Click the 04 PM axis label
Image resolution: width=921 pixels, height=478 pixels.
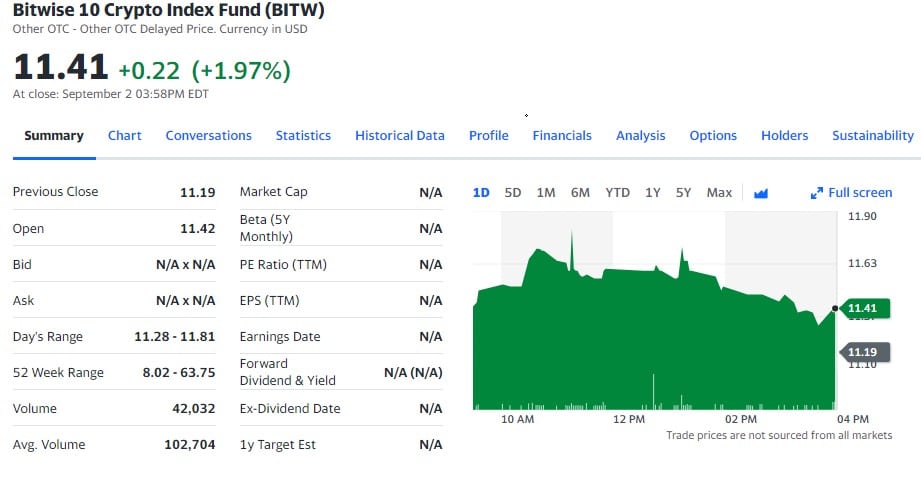point(853,419)
